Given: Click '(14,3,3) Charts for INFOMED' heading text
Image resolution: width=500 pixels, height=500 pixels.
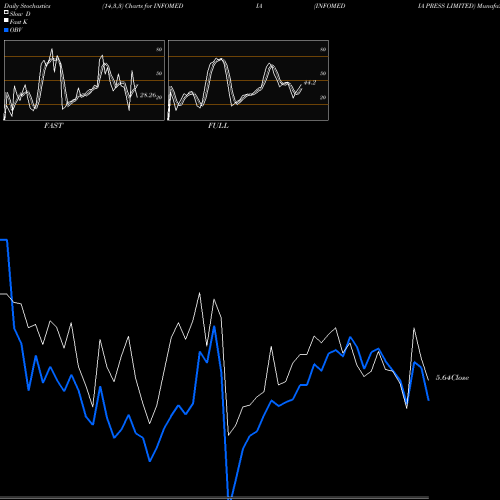Looking at the screenshot, I should click(x=143, y=6).
